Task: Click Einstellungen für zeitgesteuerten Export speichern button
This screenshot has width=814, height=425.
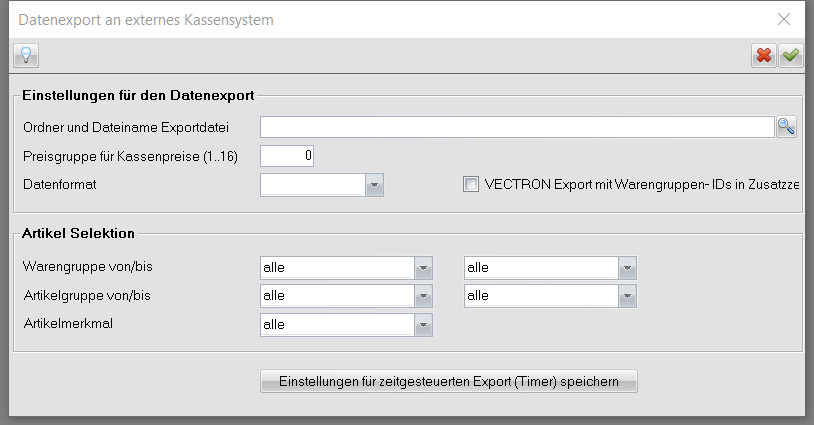Action: point(449,381)
